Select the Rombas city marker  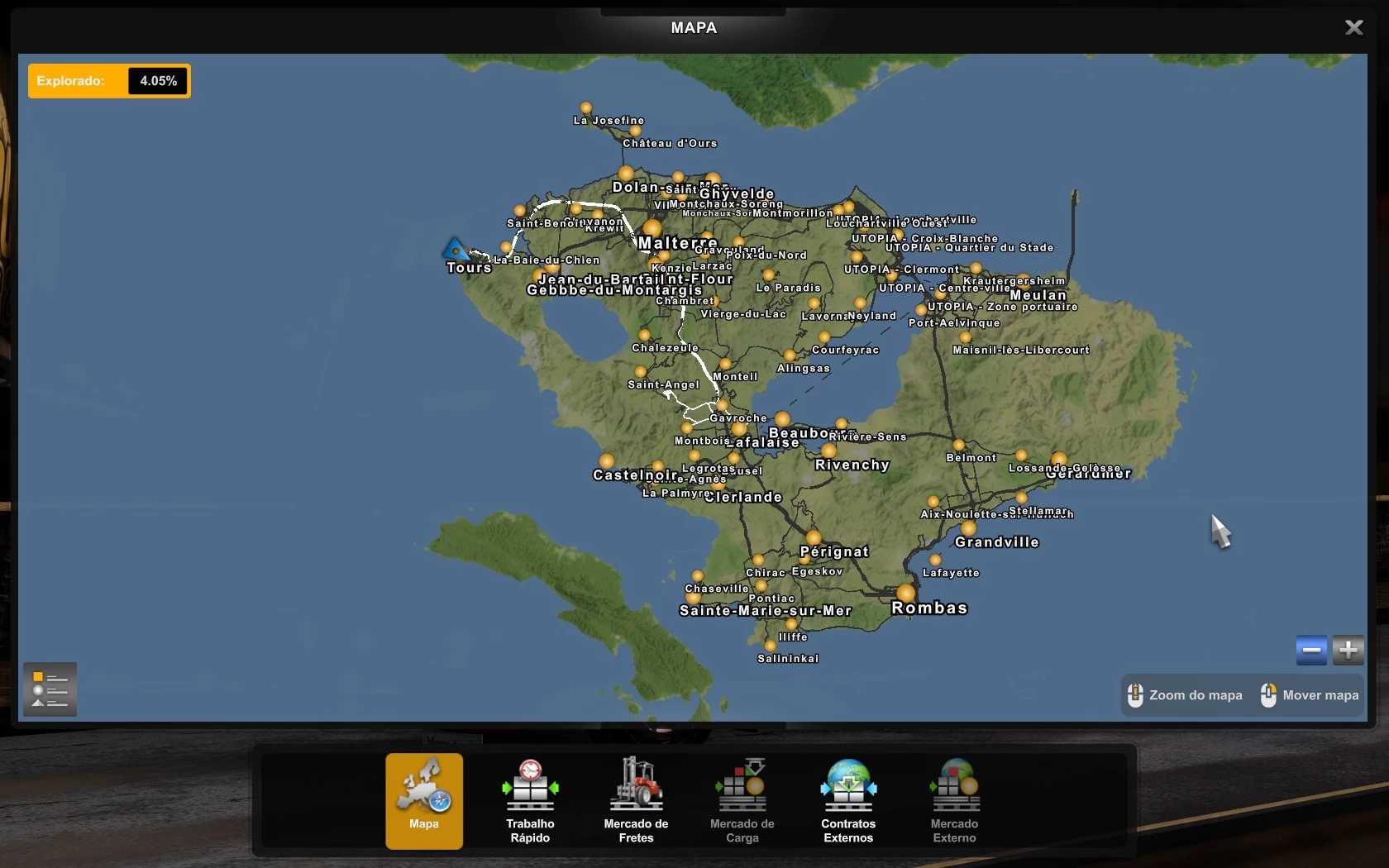click(906, 593)
